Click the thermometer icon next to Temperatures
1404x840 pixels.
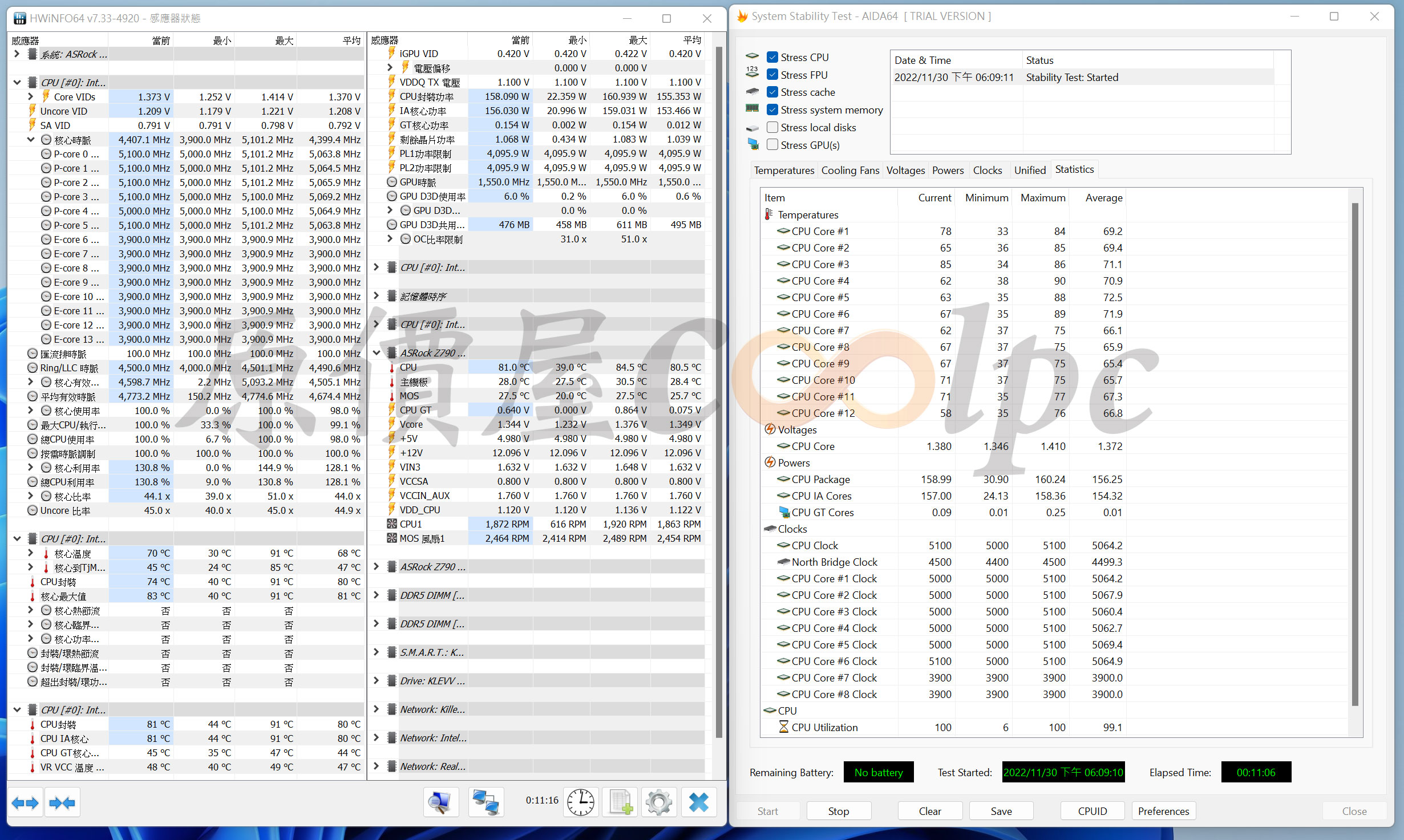coord(769,214)
